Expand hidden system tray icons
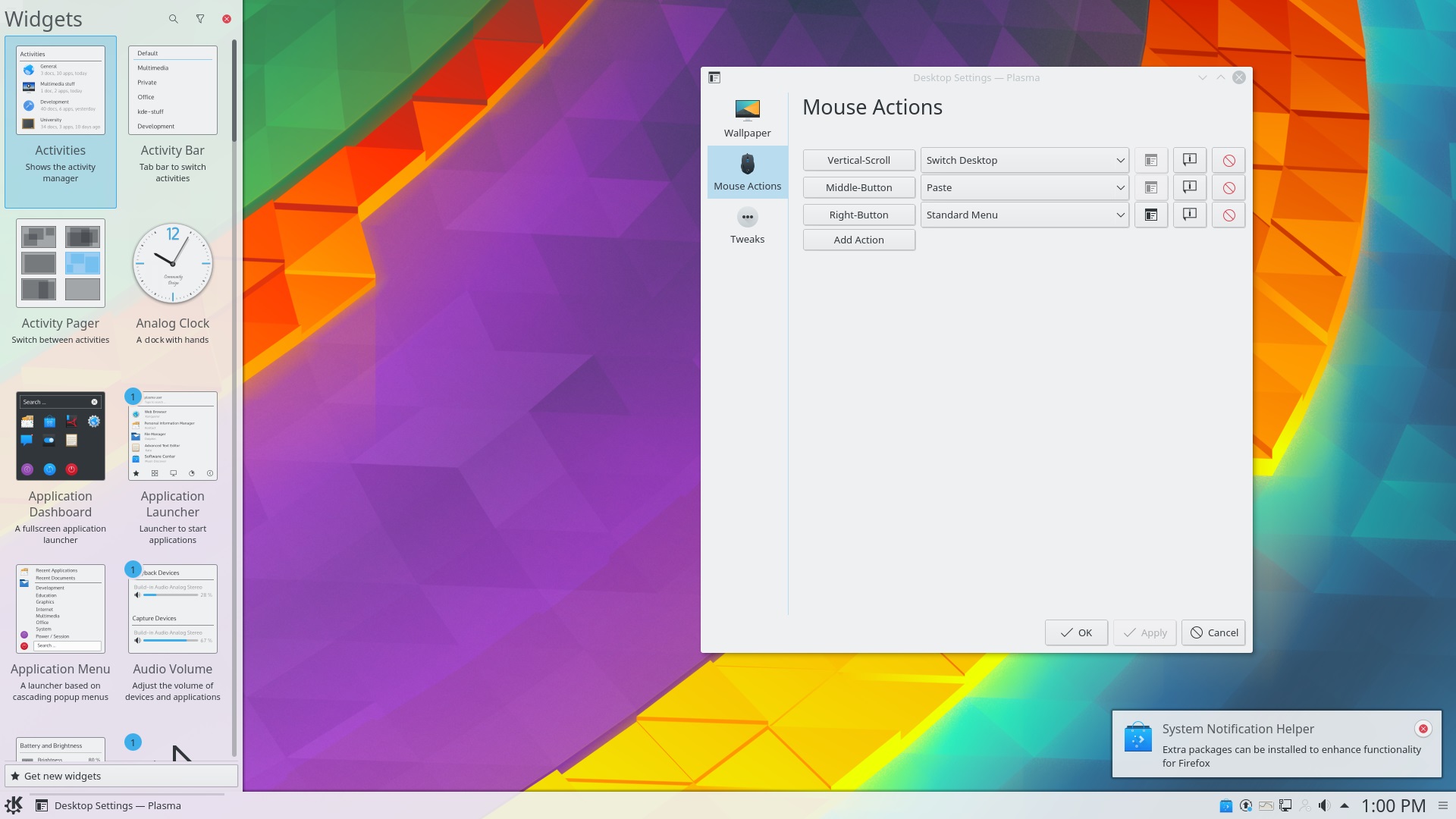 pyautogui.click(x=1344, y=805)
